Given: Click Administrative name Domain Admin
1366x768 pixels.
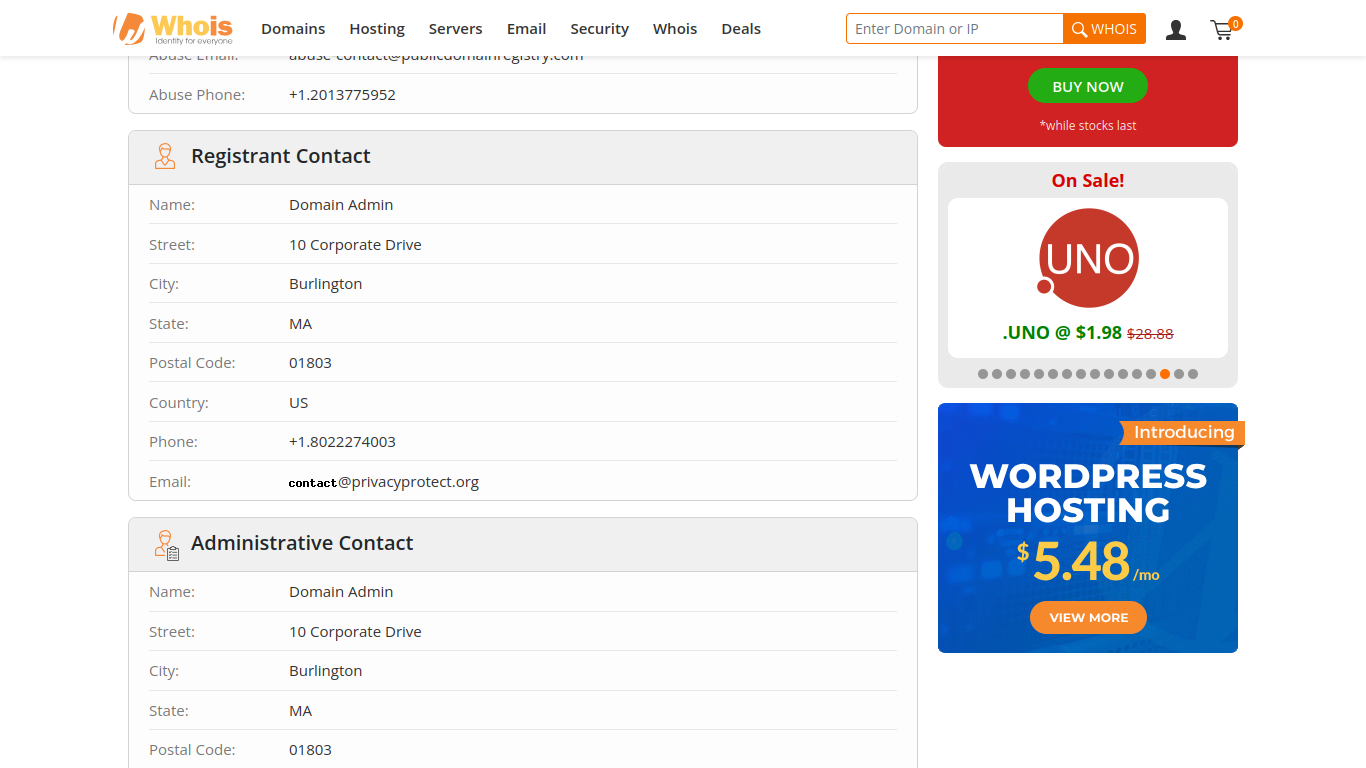Looking at the screenshot, I should tap(341, 592).
